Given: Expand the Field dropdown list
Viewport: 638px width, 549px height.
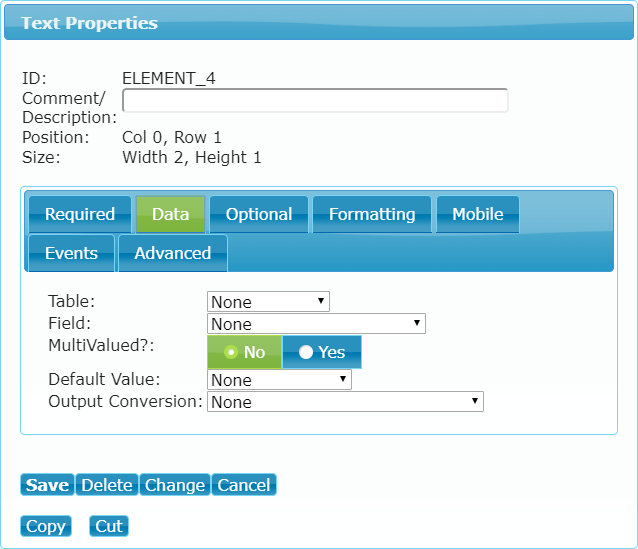Looking at the screenshot, I should click(316, 324).
